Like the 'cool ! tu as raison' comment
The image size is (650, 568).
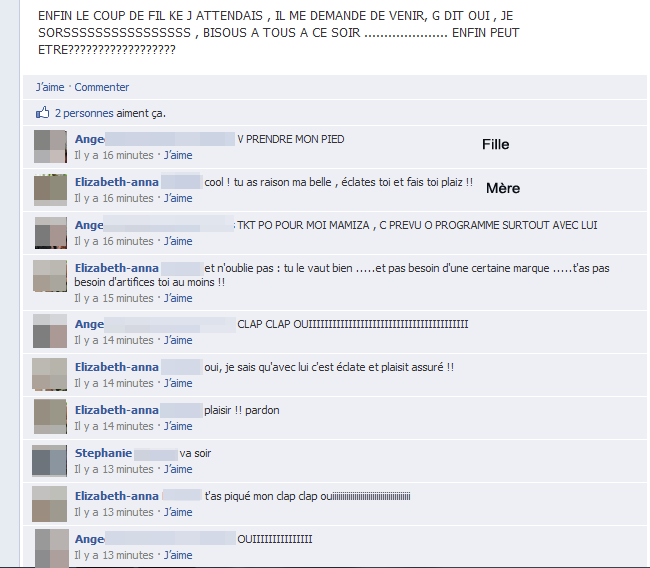[x=178, y=198]
